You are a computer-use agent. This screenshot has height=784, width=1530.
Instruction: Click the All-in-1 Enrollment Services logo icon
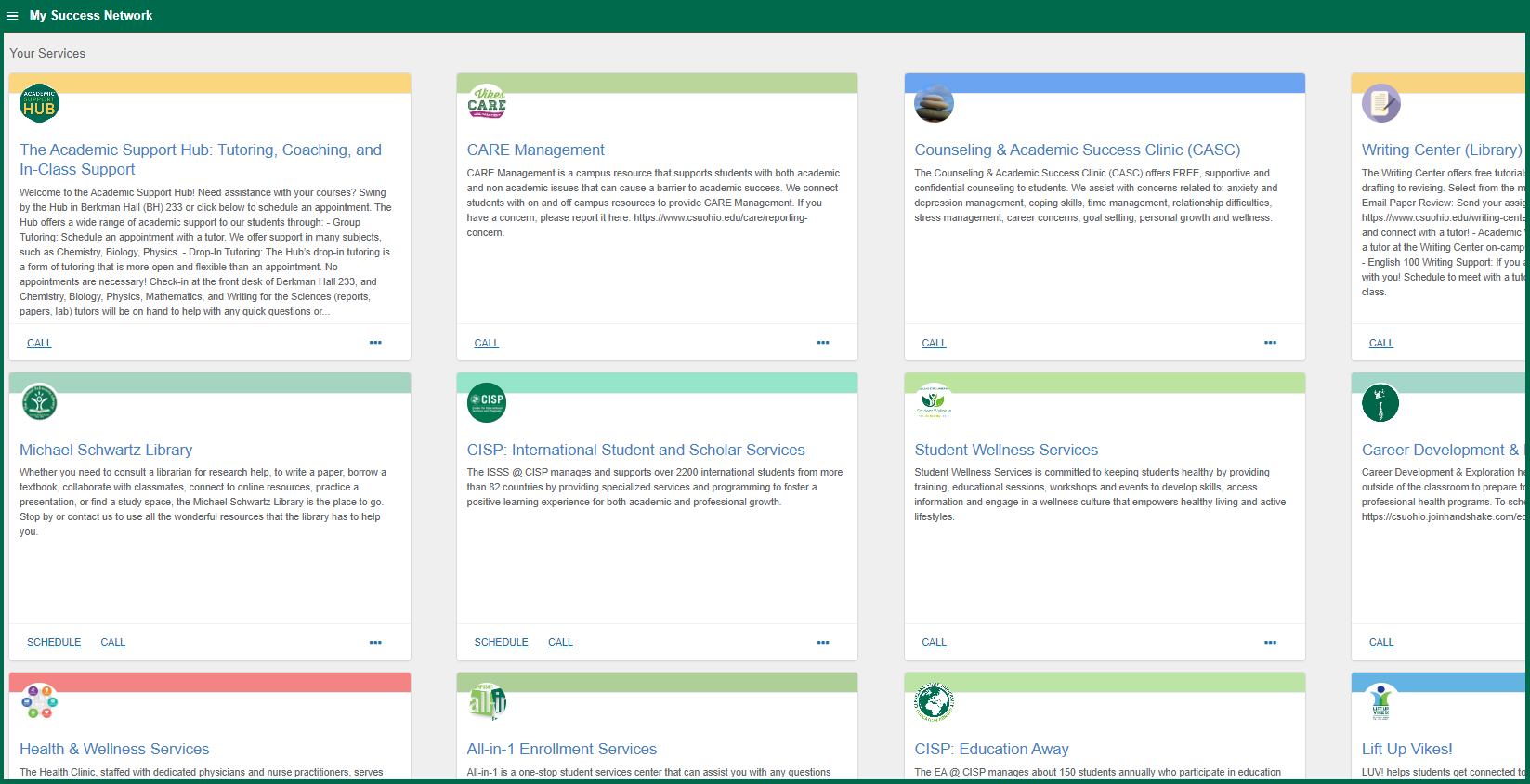pyautogui.click(x=487, y=702)
